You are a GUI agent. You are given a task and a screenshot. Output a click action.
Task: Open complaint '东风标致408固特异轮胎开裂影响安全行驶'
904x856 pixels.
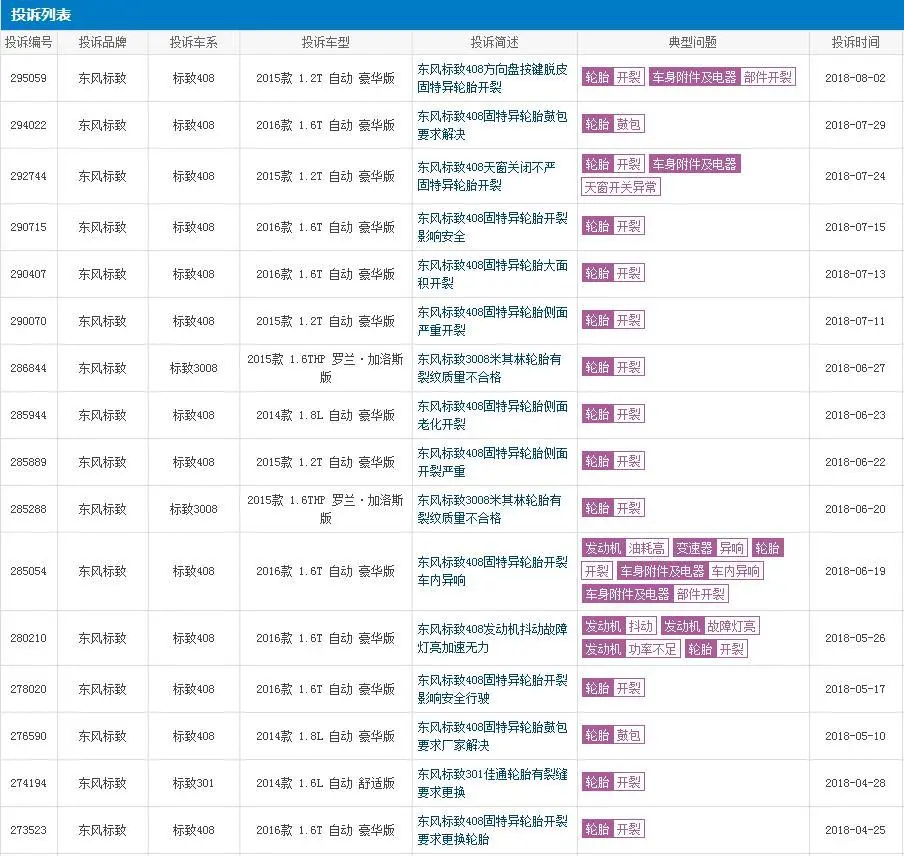(x=492, y=689)
